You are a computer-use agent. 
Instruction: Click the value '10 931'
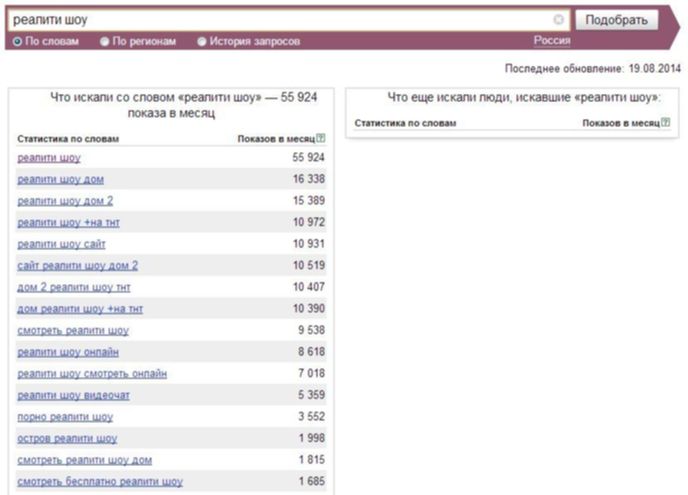click(x=309, y=244)
